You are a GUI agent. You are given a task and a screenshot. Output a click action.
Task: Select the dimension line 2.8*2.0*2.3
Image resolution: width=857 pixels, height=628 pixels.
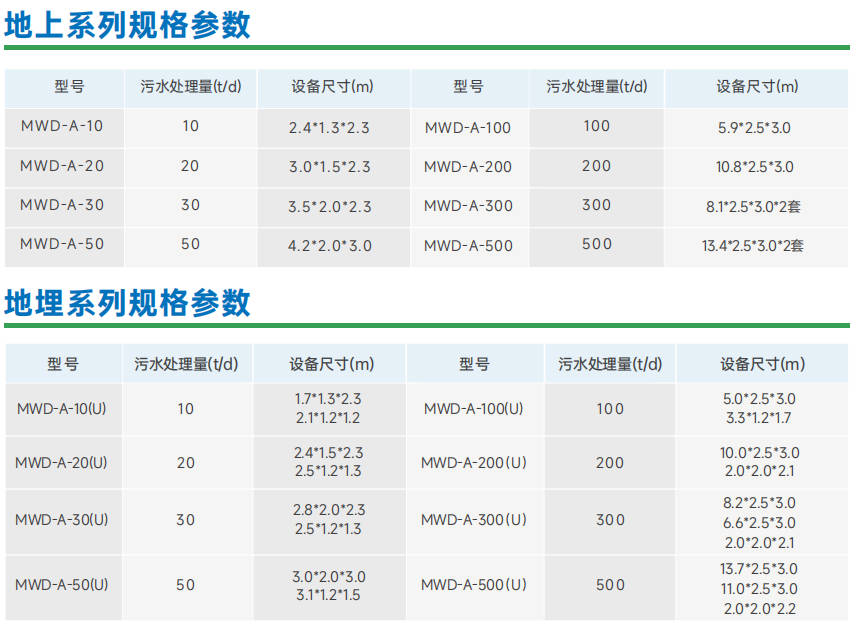point(329,510)
